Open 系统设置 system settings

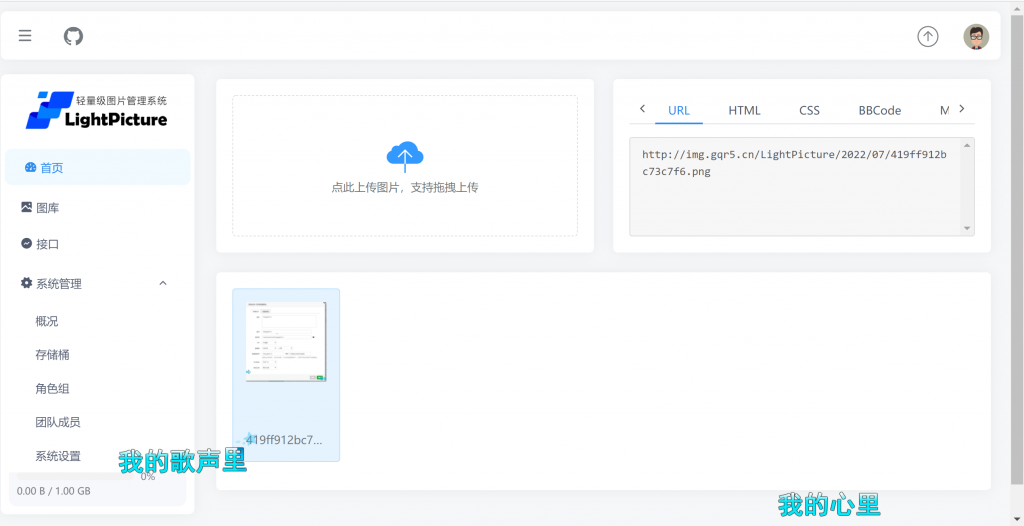57,456
